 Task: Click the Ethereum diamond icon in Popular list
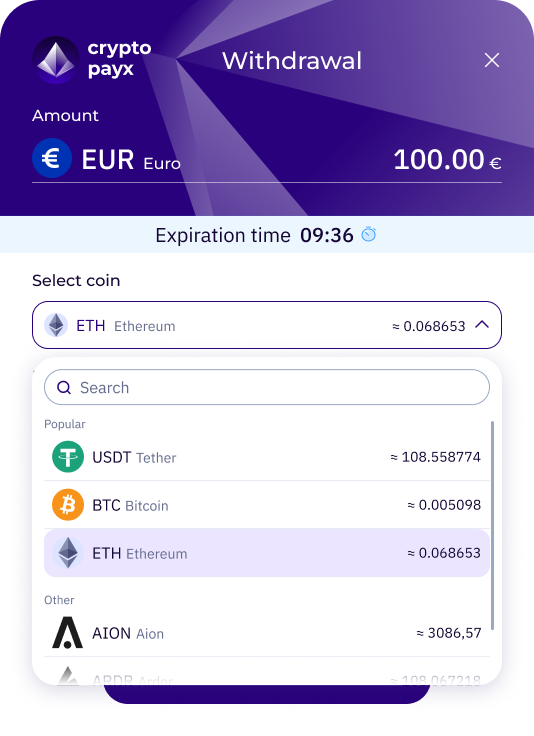68,553
